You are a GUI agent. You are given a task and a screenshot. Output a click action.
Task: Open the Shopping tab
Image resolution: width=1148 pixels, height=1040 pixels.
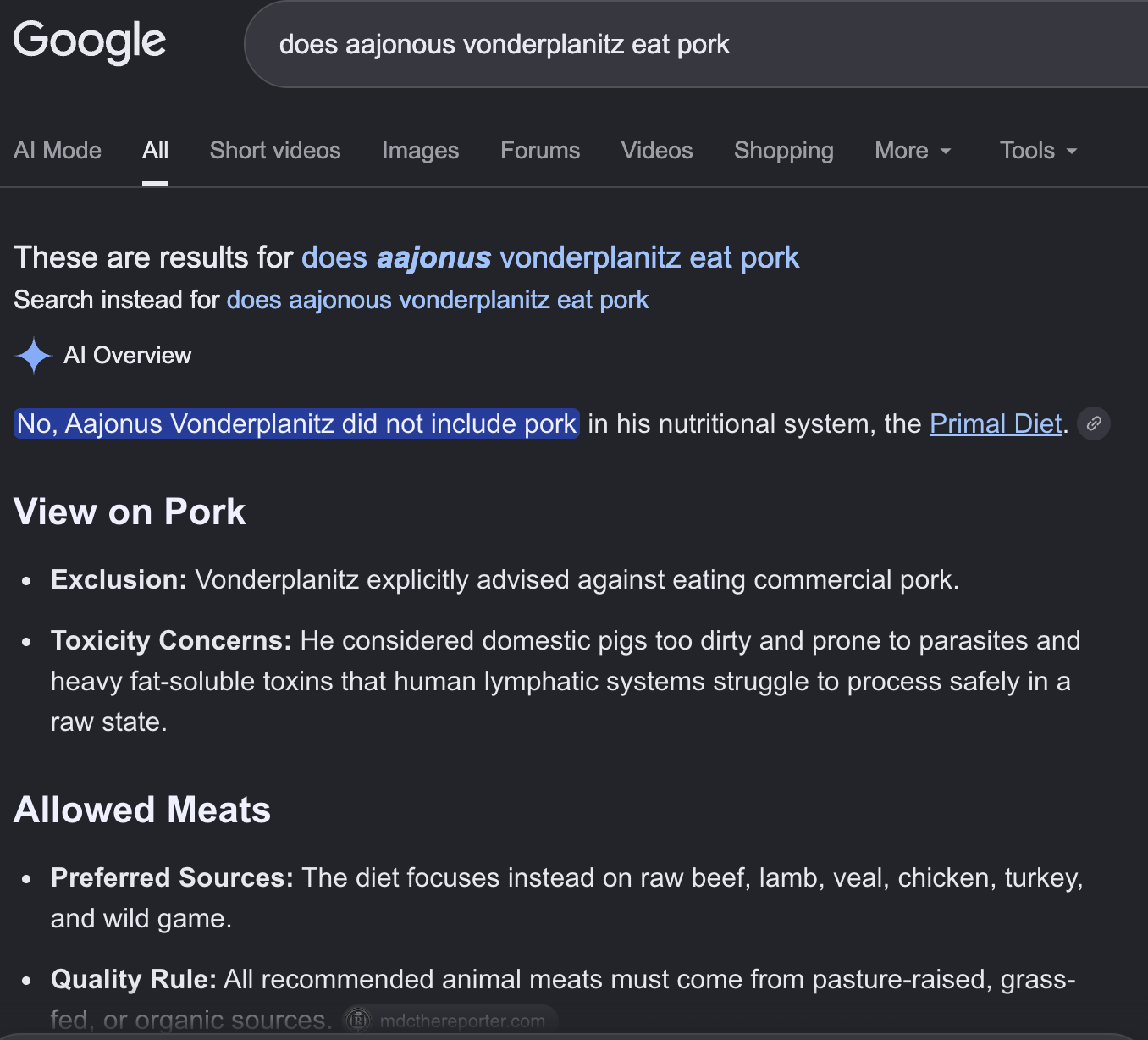coord(784,151)
